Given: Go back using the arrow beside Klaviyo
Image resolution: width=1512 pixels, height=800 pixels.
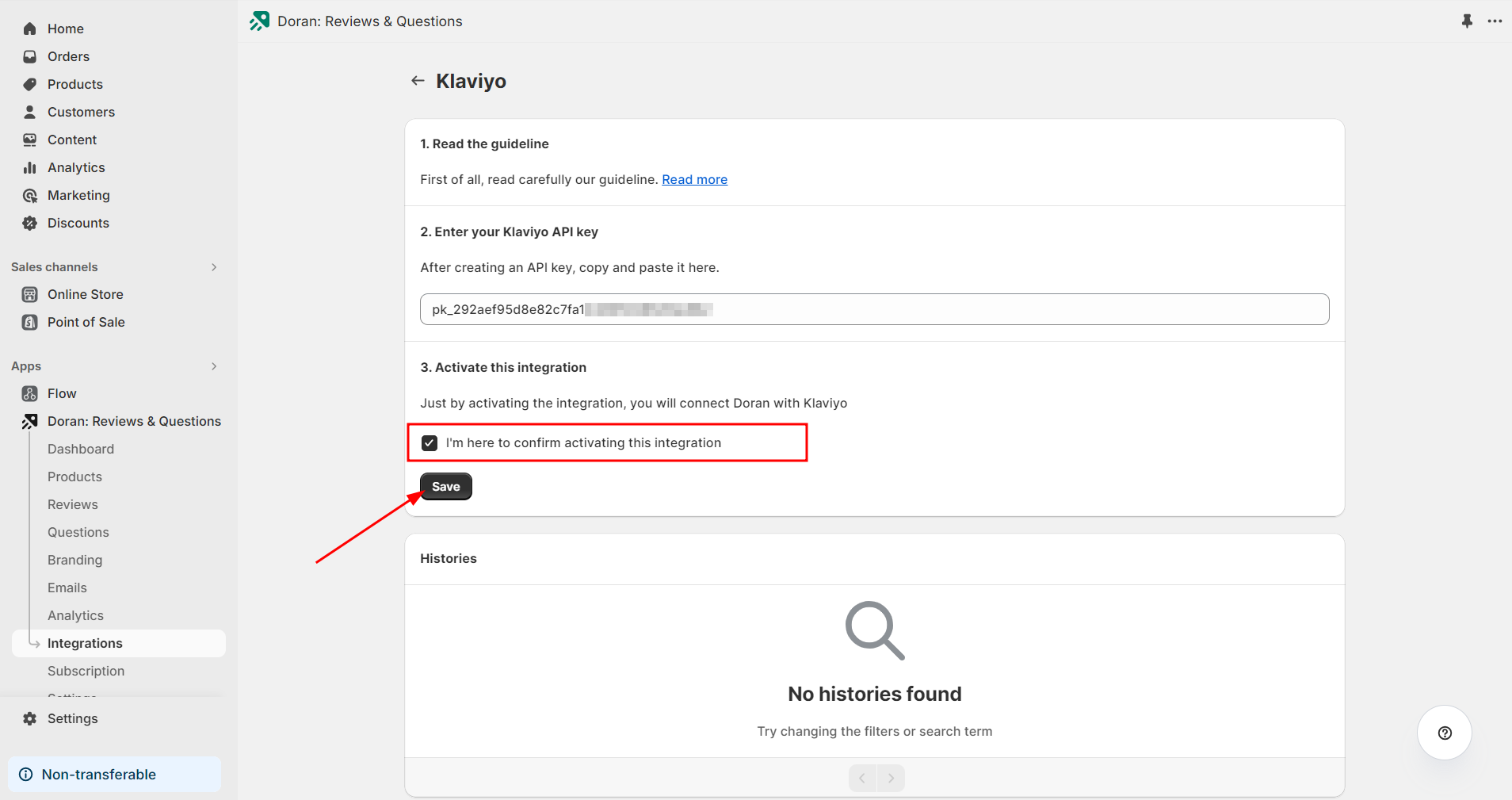Looking at the screenshot, I should 418,81.
